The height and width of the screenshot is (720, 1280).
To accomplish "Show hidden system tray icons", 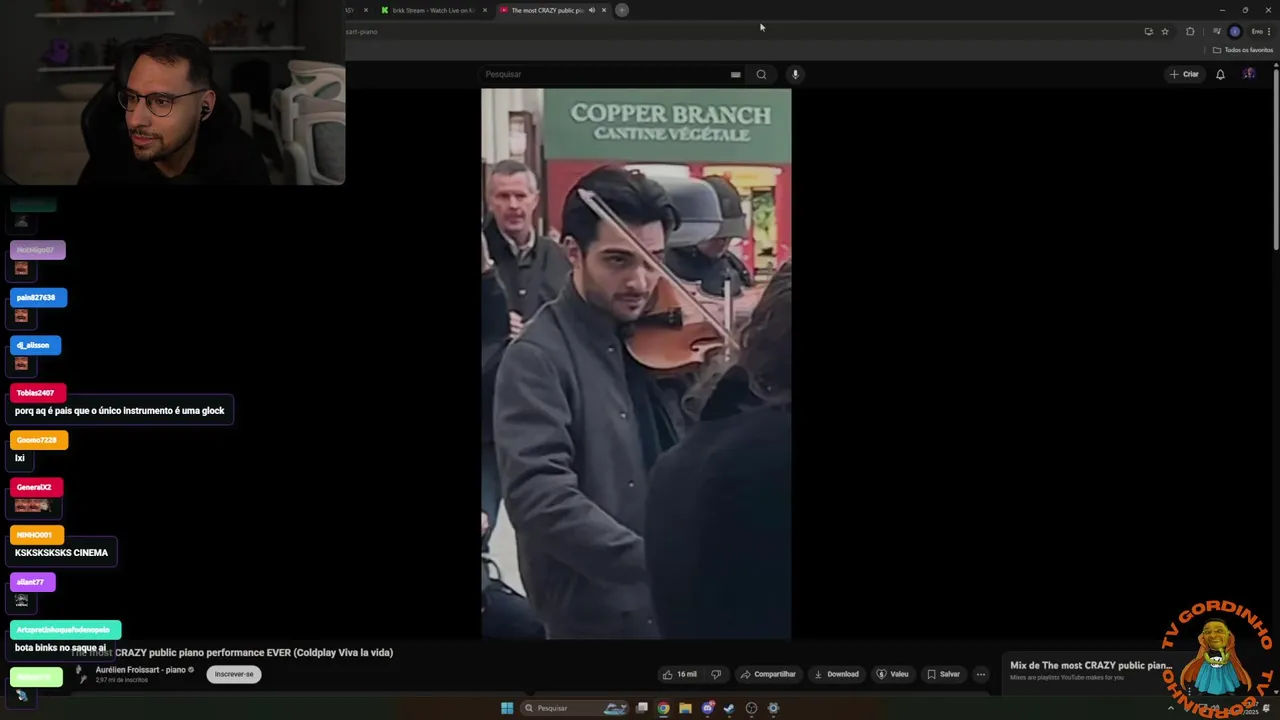I will (x=1171, y=708).
